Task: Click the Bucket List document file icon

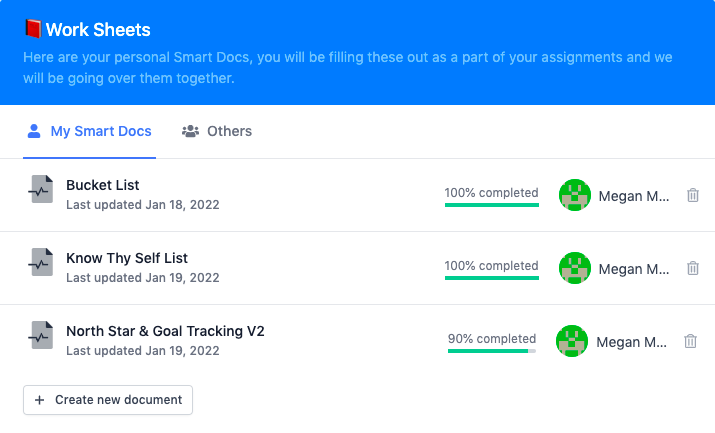Action: click(x=41, y=190)
